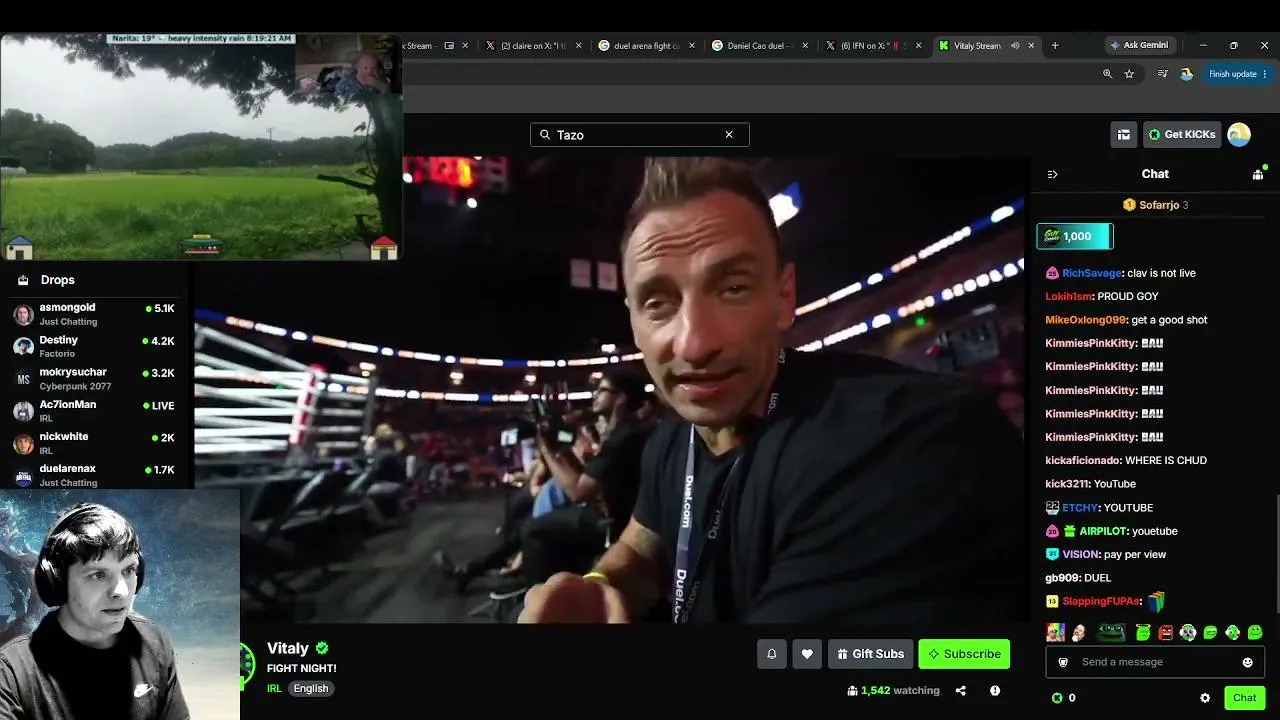This screenshot has height=720, width=1280.
Task: Click the 1,000 gift goal badge
Action: tap(1075, 236)
